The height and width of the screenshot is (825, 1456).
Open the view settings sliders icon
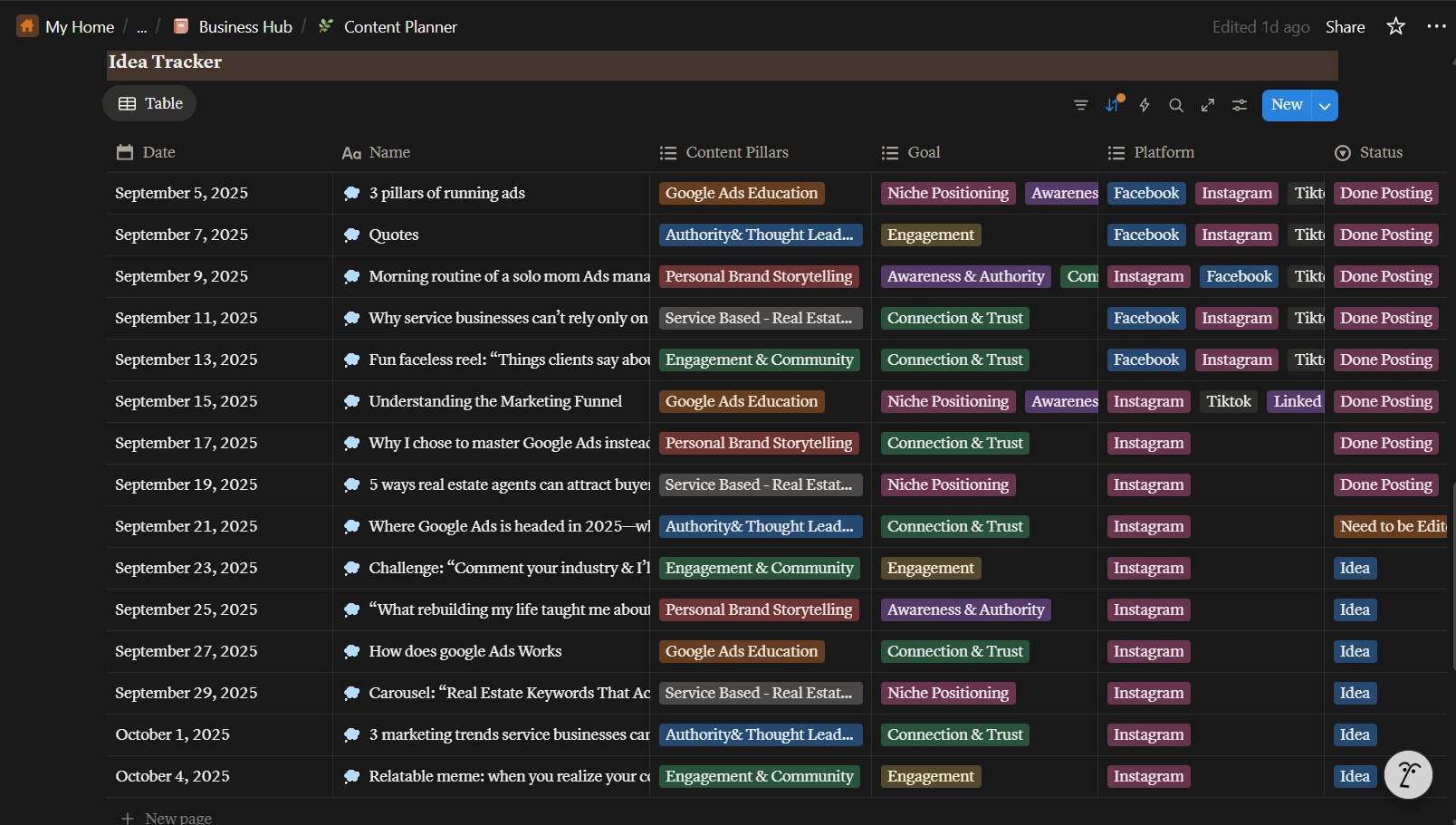tap(1240, 105)
